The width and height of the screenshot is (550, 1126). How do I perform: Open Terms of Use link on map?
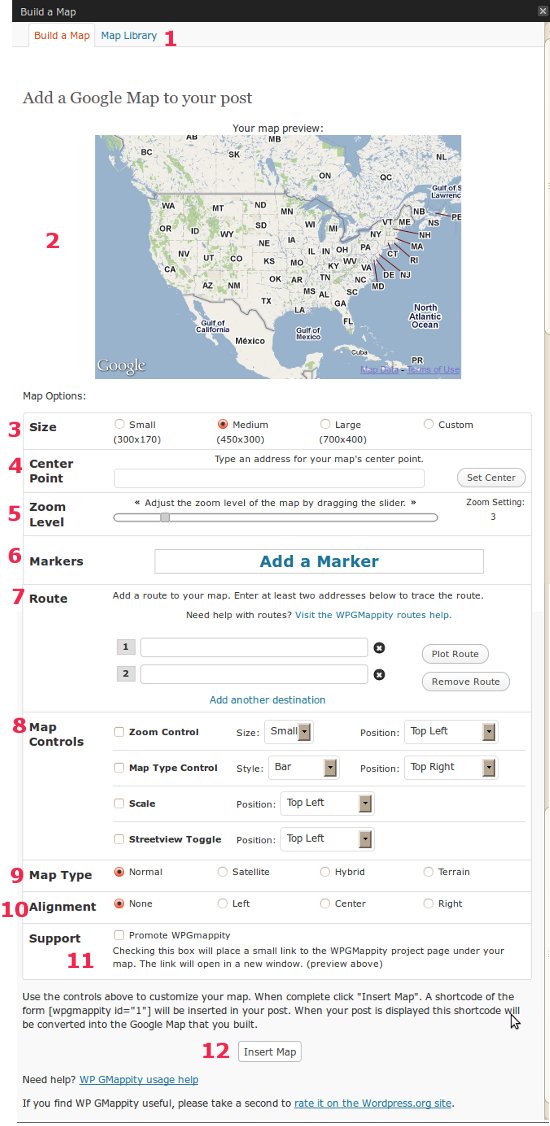click(433, 370)
